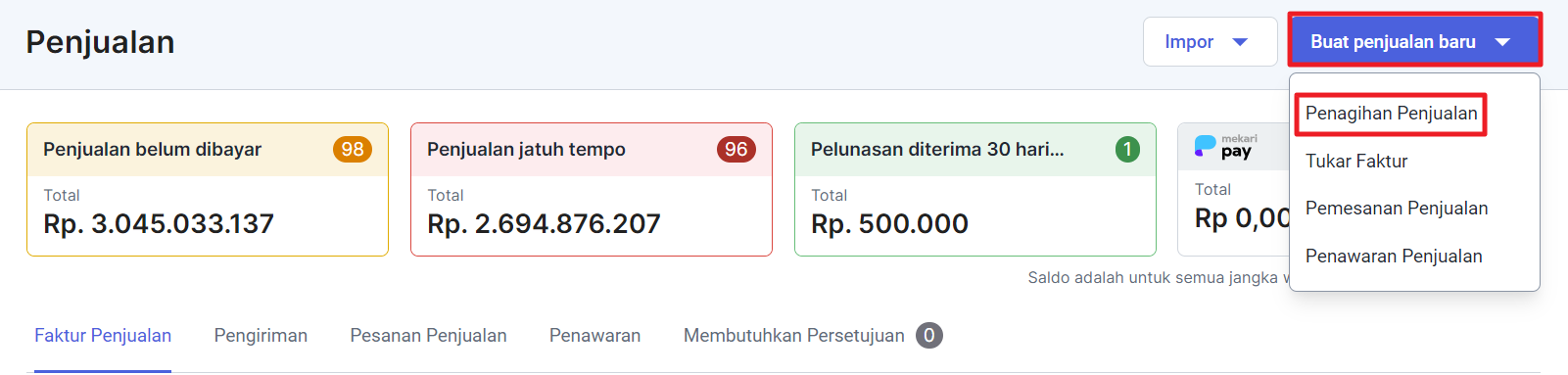Expand the Impor dropdown arrow
1568x375 pixels.
[1240, 42]
